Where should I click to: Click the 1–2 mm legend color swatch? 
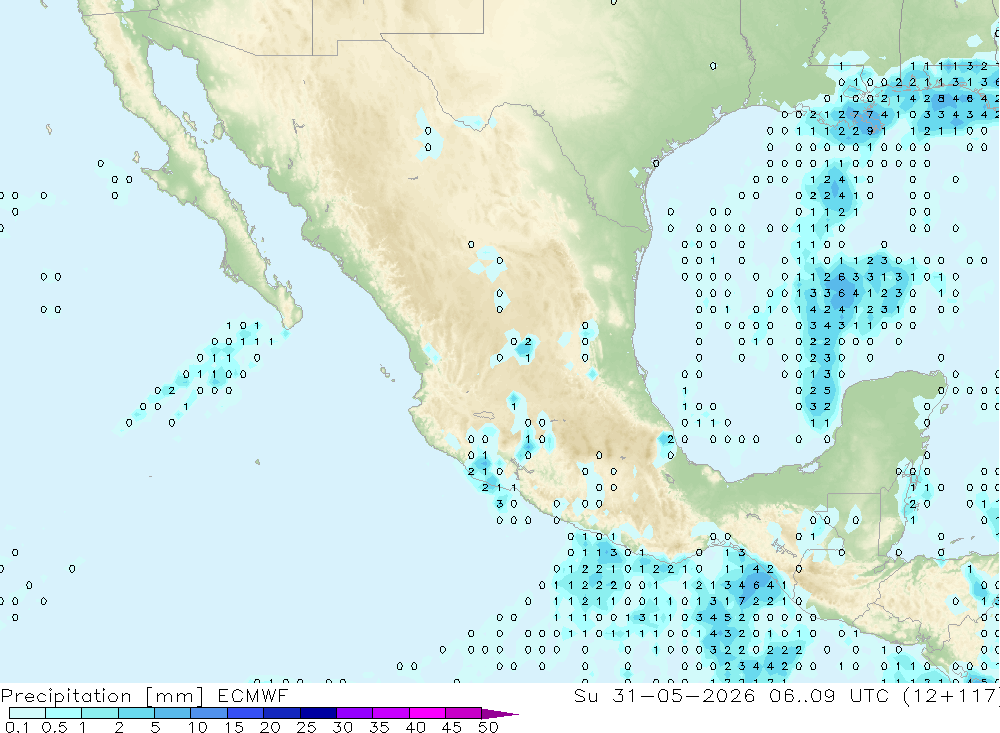[99, 713]
